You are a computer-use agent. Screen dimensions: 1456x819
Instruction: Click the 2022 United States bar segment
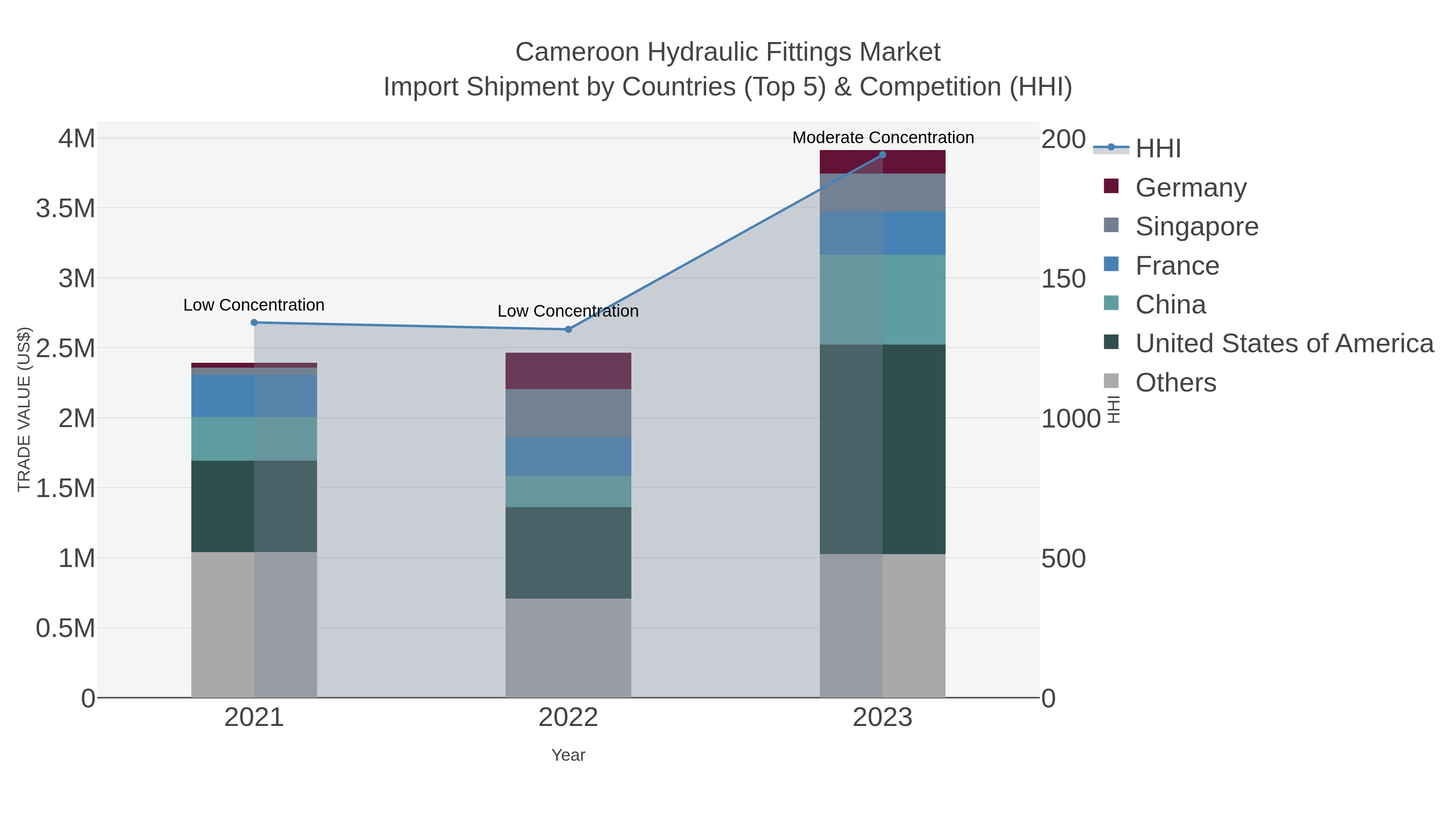tap(569, 553)
